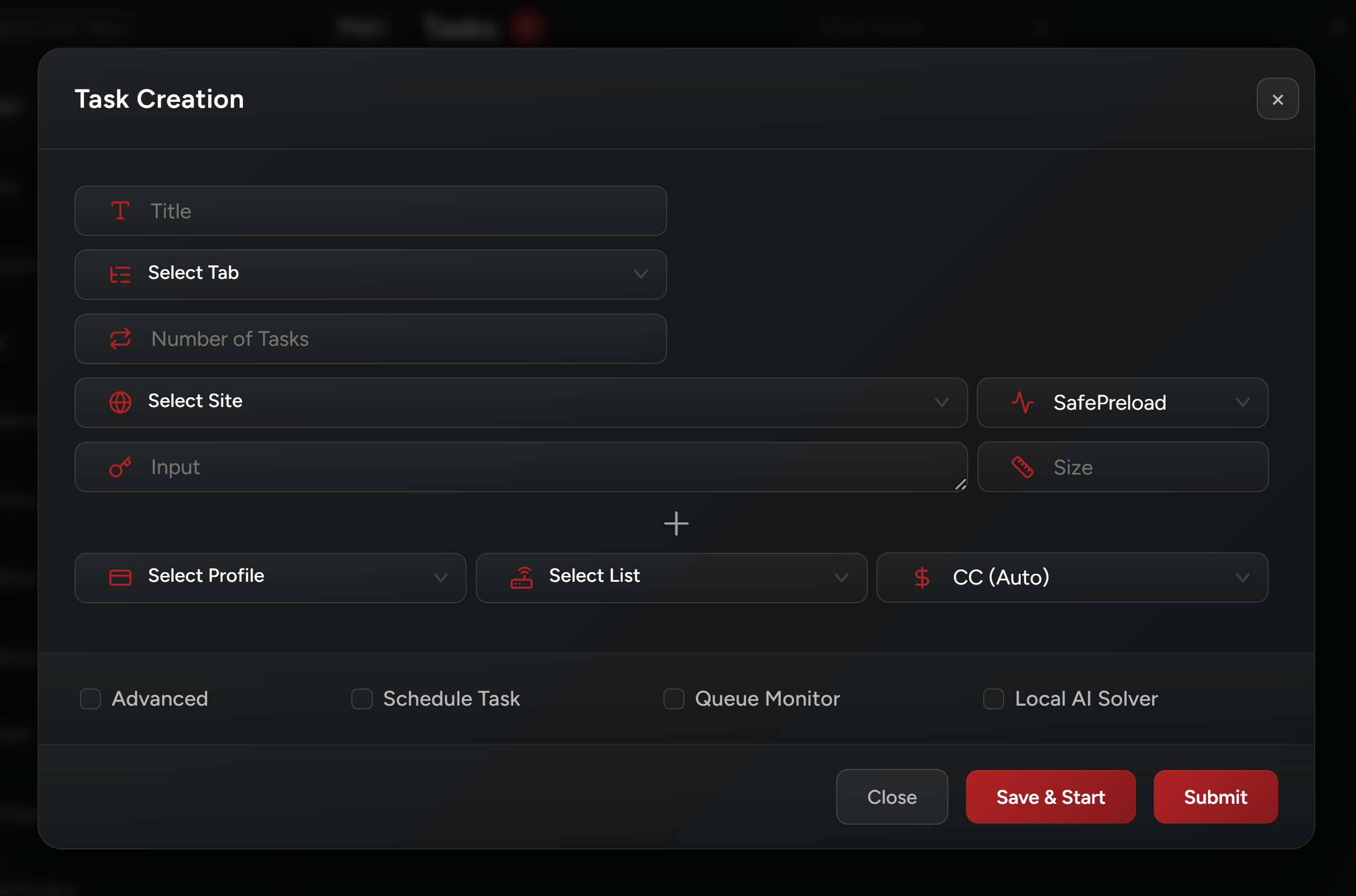
Task: Click the ruler icon in the Size field
Action: pos(1022,468)
